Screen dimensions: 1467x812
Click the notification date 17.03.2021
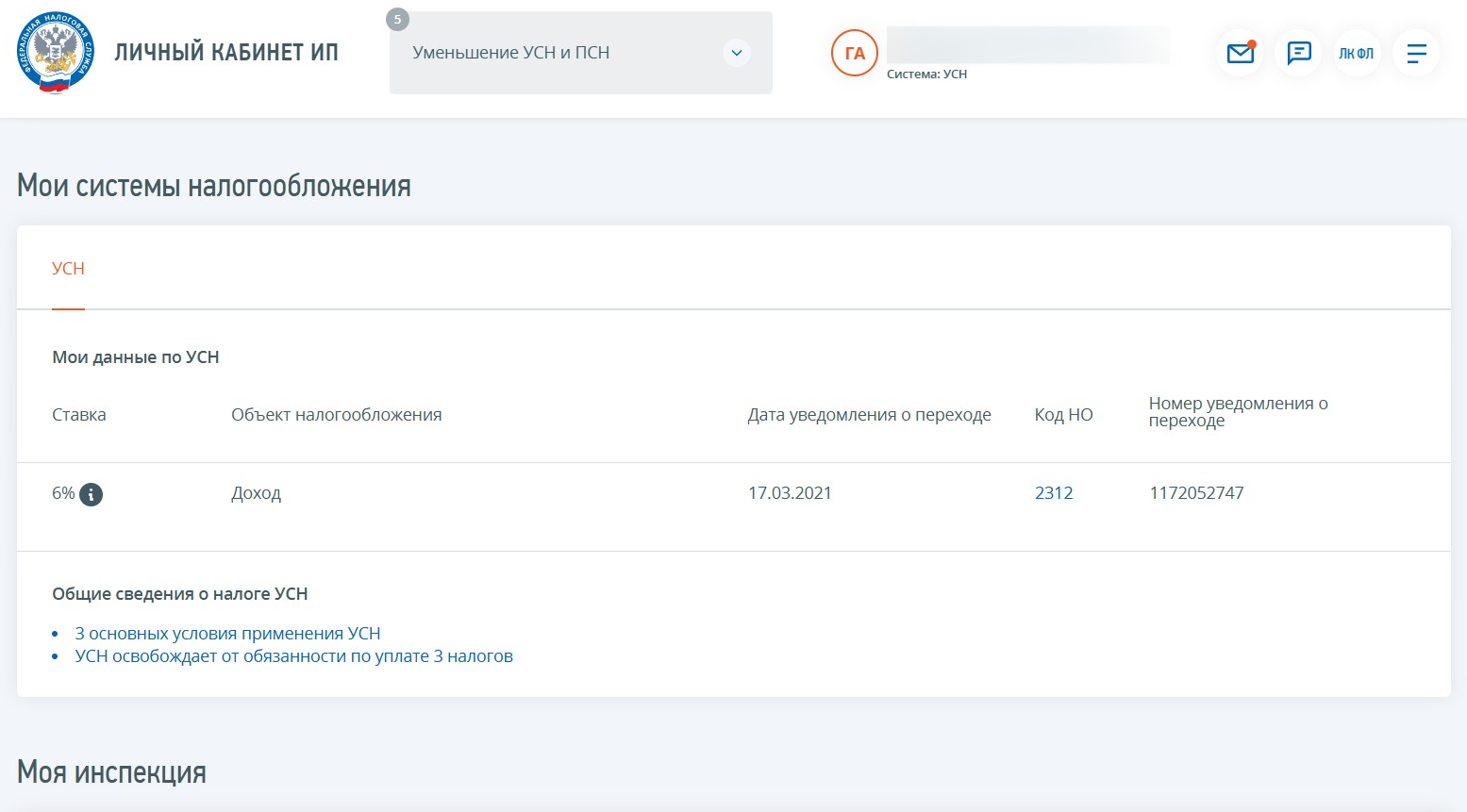coord(790,493)
